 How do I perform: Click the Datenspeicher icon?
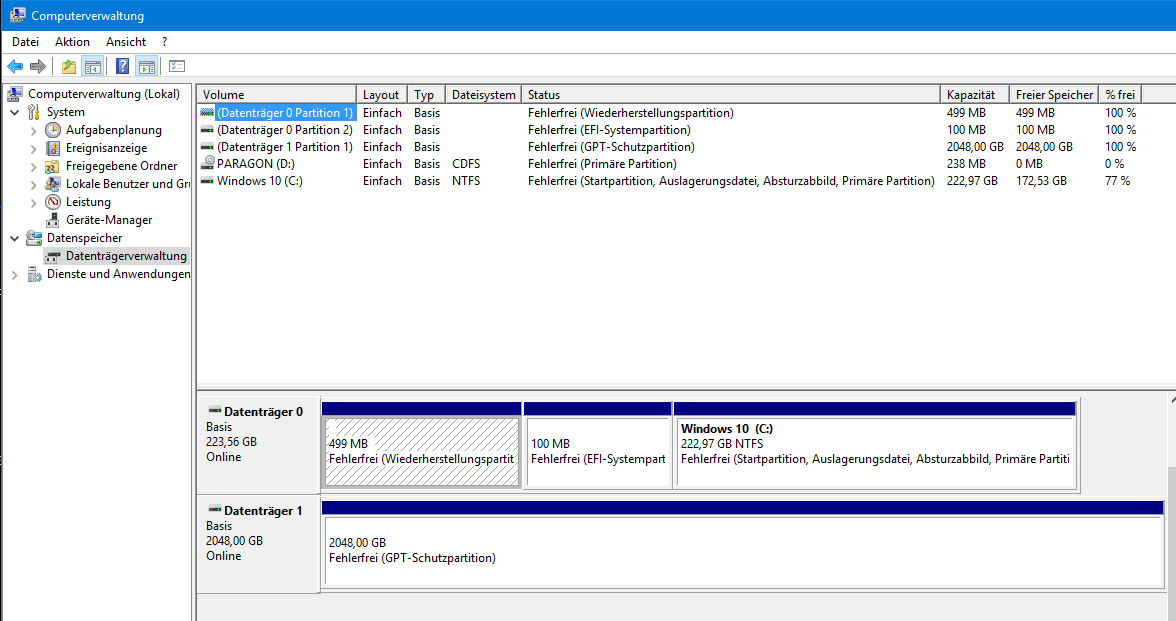point(34,238)
